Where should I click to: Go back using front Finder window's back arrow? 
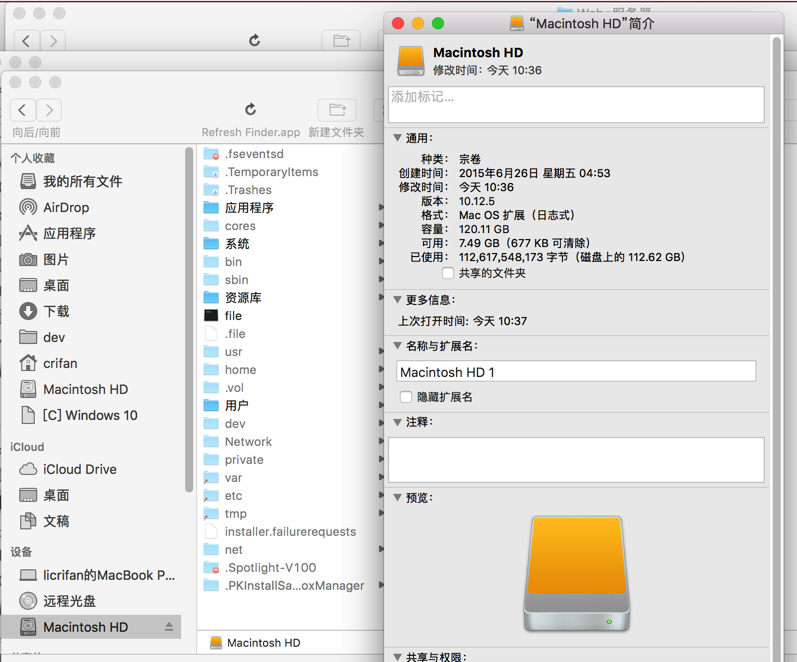pyautogui.click(x=22, y=110)
